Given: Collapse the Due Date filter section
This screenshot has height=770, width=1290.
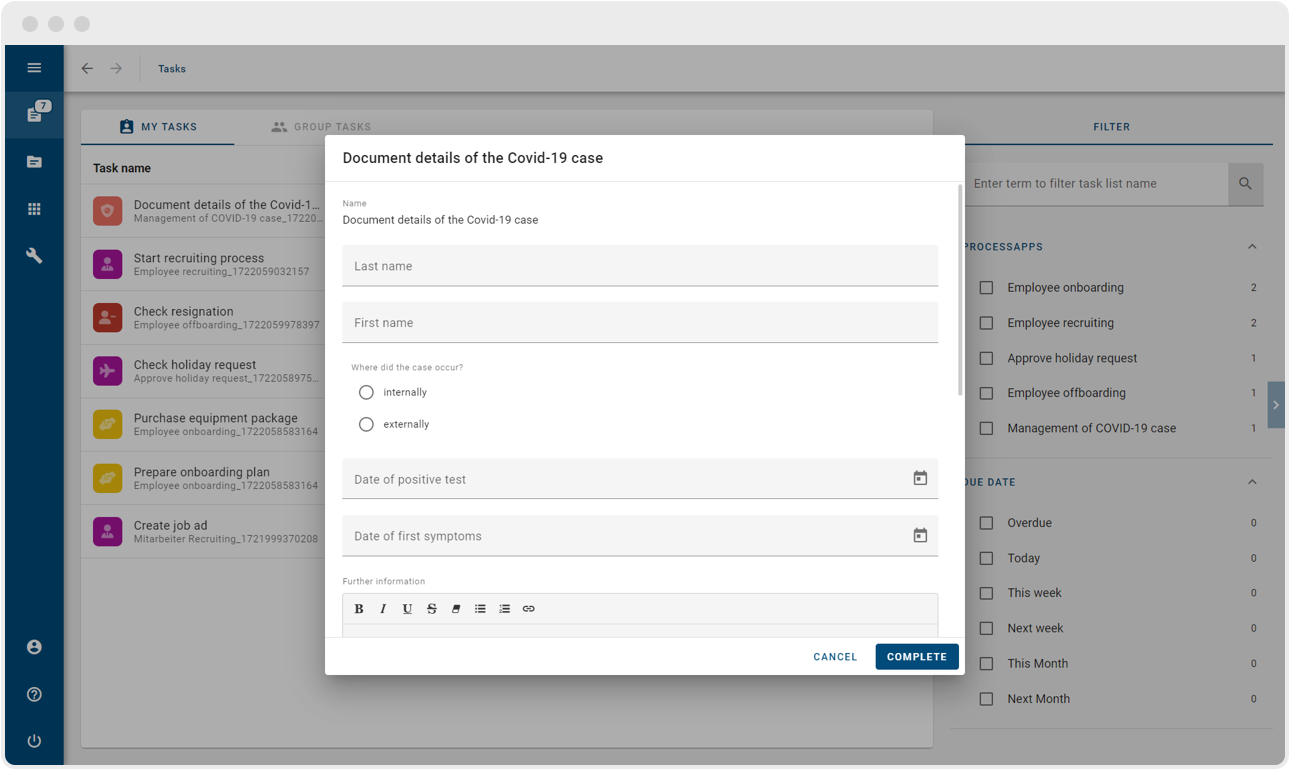Looking at the screenshot, I should tap(1252, 482).
